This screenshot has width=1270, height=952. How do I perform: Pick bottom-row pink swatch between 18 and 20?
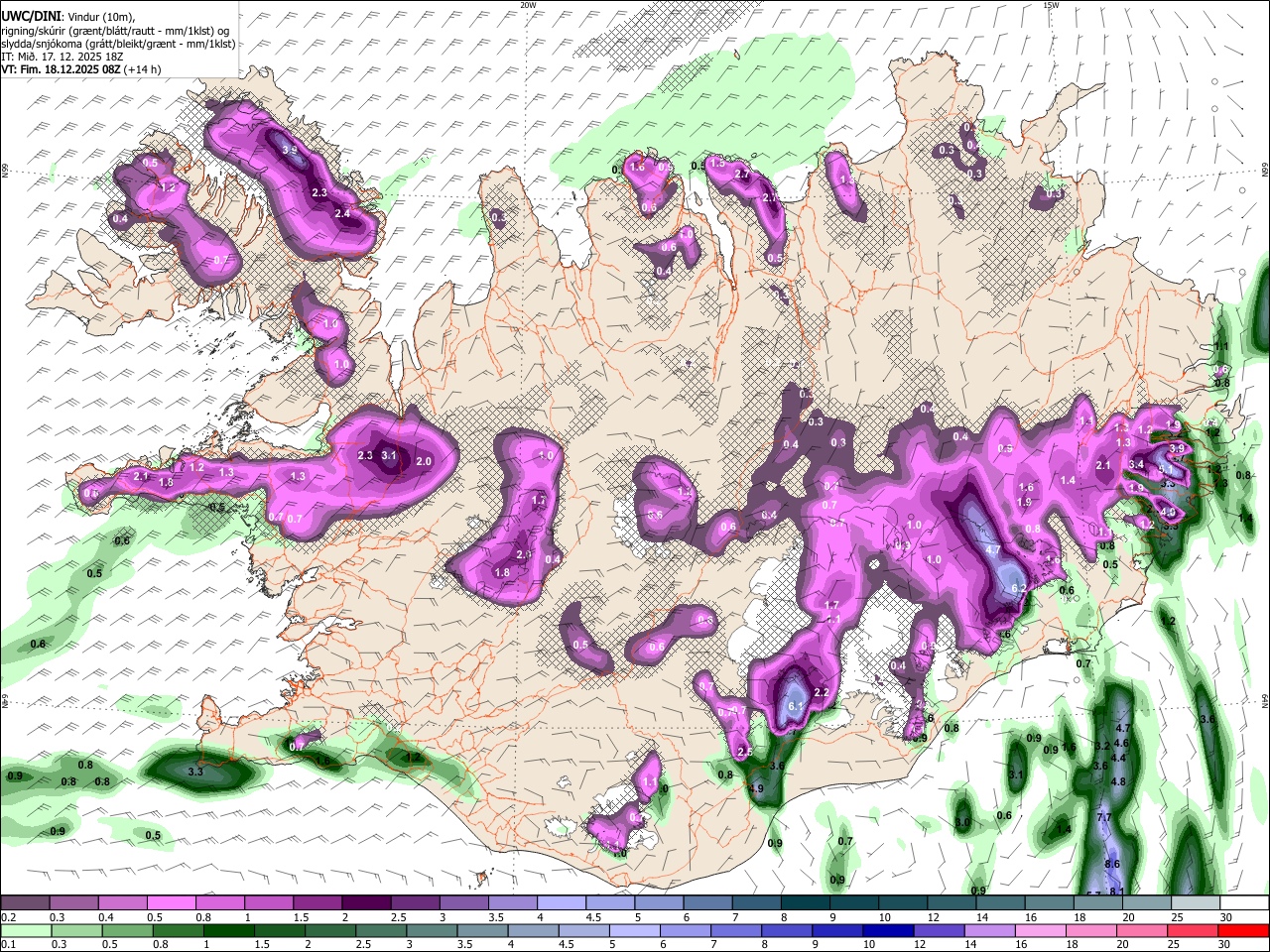click(x=1091, y=930)
